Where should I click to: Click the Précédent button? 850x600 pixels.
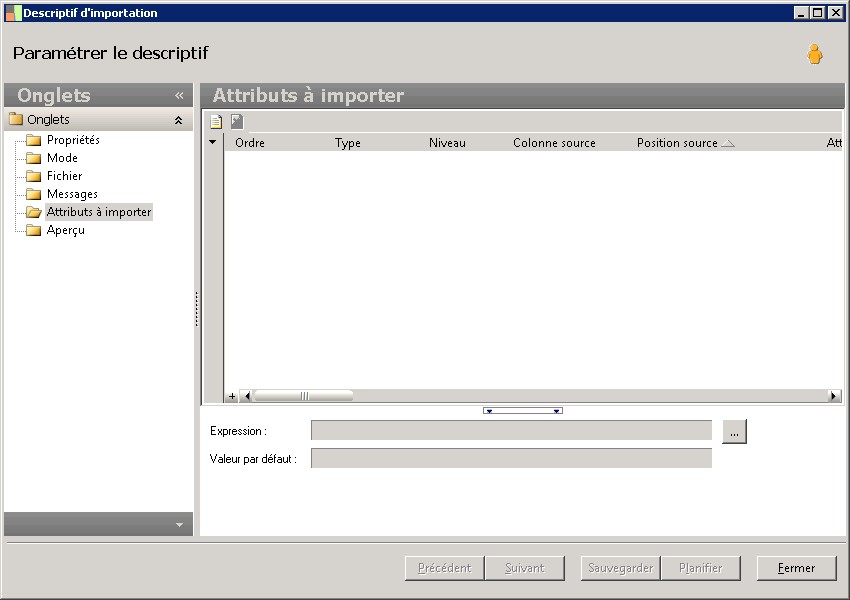click(x=445, y=568)
